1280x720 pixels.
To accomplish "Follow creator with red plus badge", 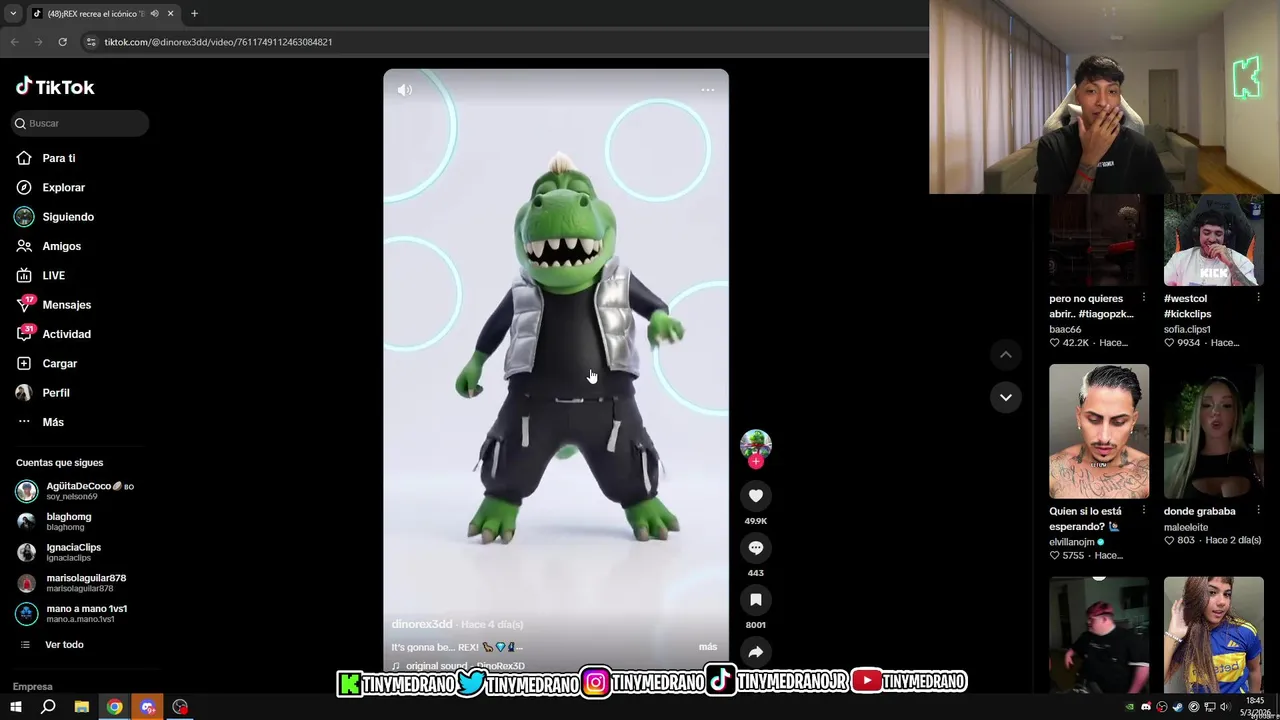I will click(x=756, y=462).
